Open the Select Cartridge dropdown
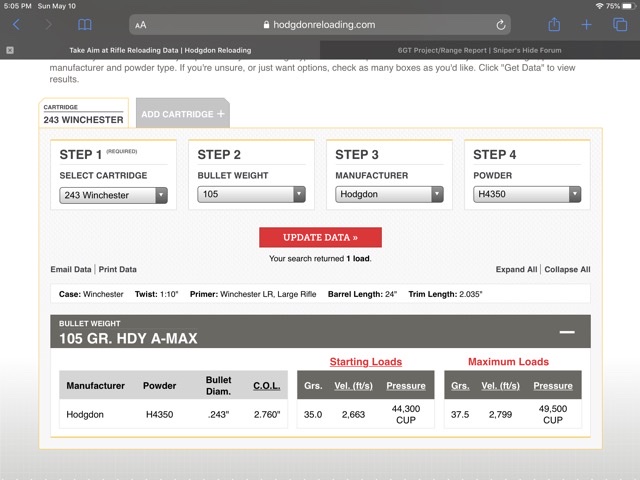The width and height of the screenshot is (640, 480). (113, 195)
